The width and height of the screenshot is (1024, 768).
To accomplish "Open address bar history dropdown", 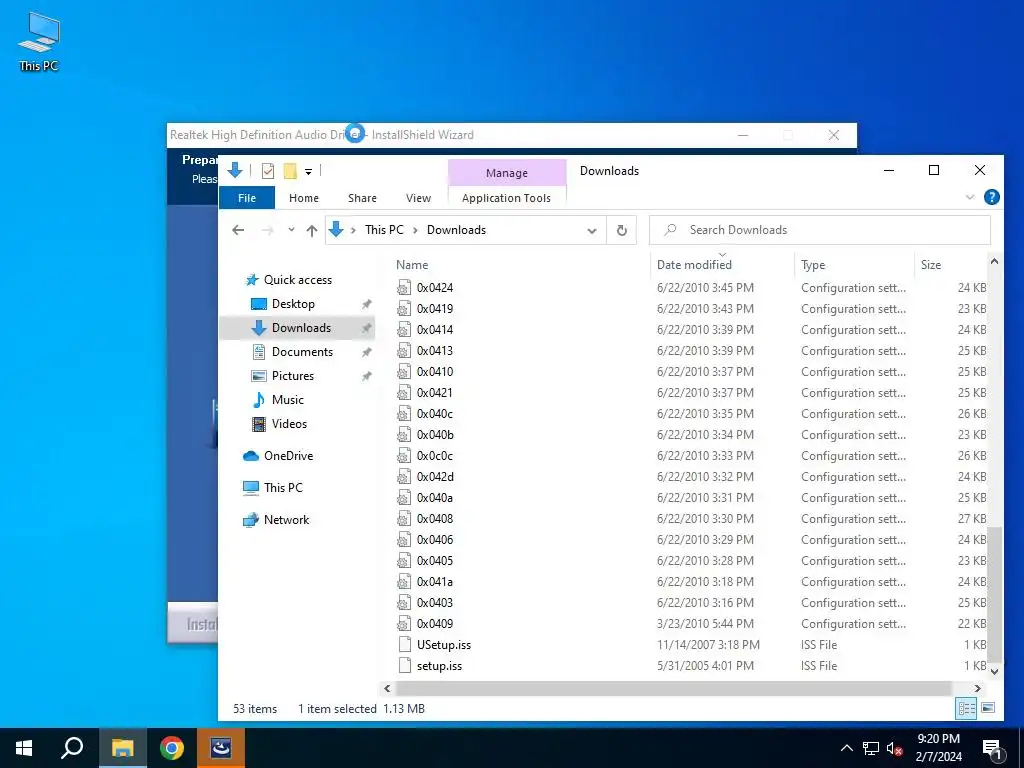I will (592, 231).
